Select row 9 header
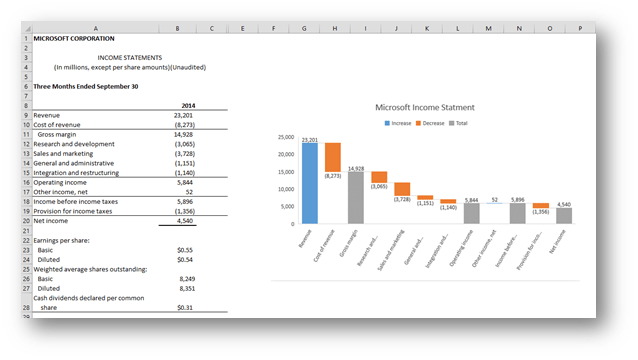The height and width of the screenshot is (360, 638). (x=26, y=115)
